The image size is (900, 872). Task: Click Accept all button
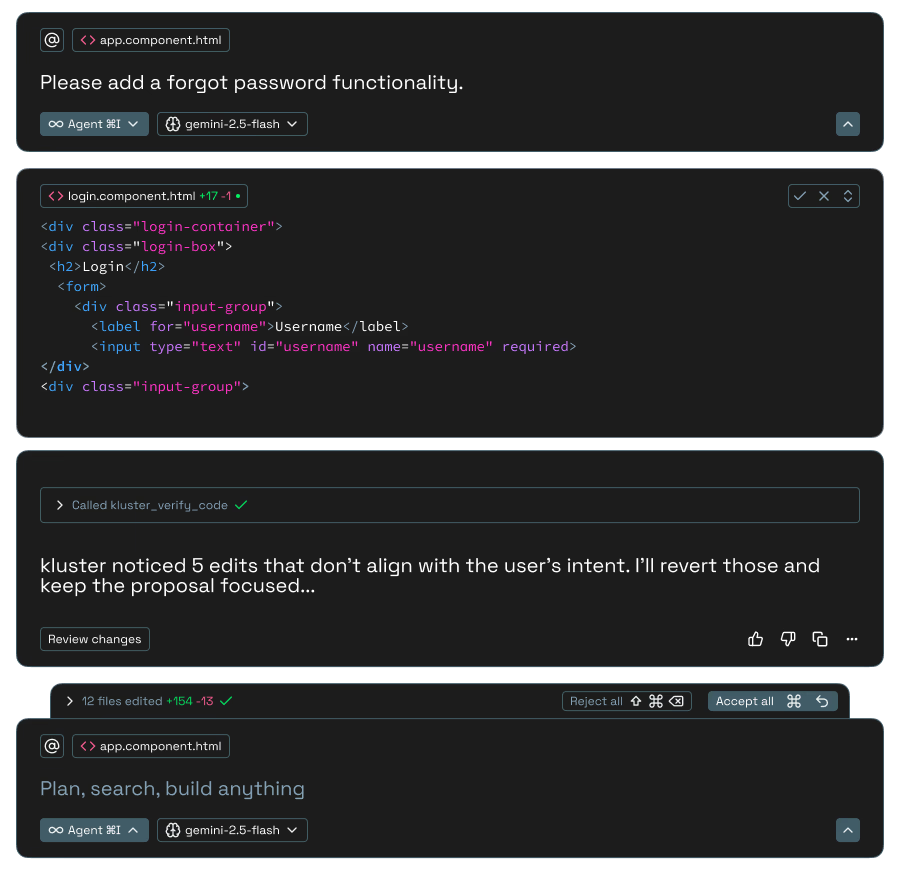pos(773,701)
